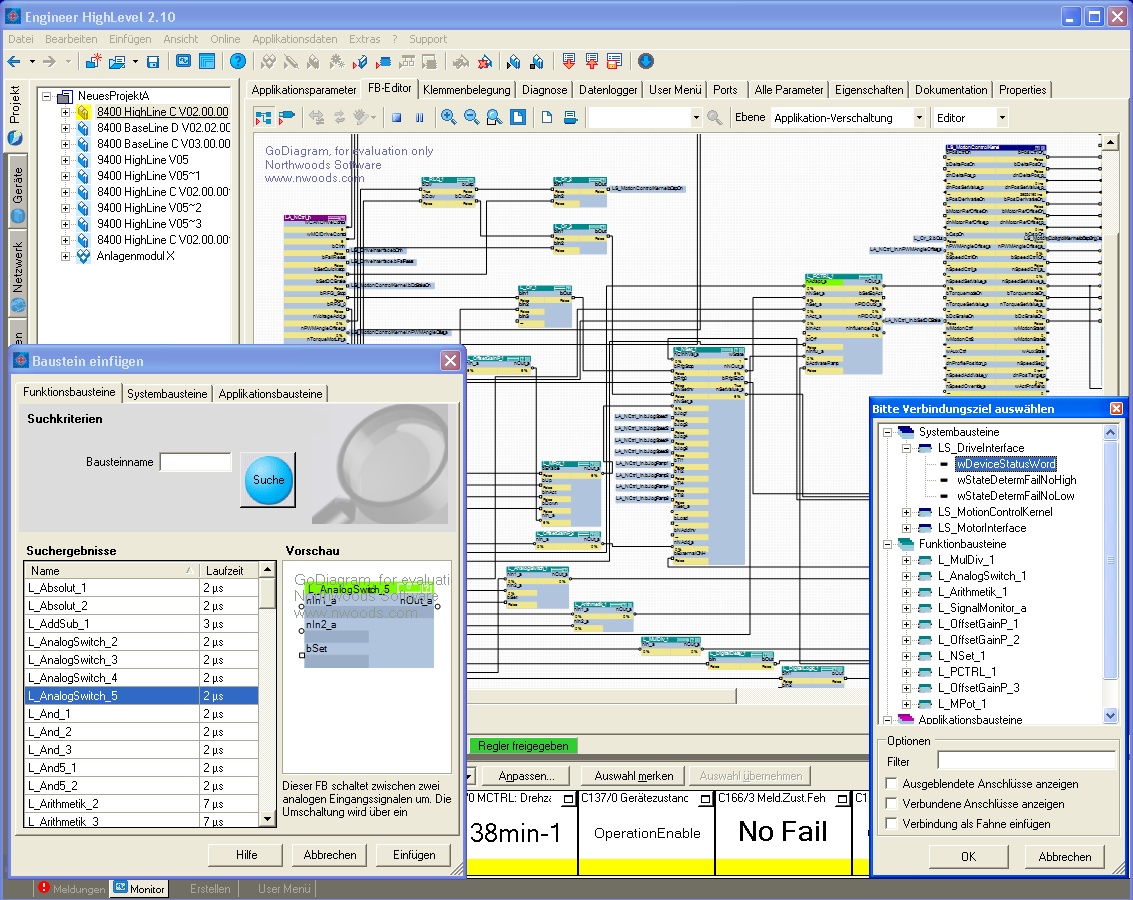Click the red X cube icon in main toolbar
Image resolution: width=1133 pixels, height=900 pixels.
485,62
